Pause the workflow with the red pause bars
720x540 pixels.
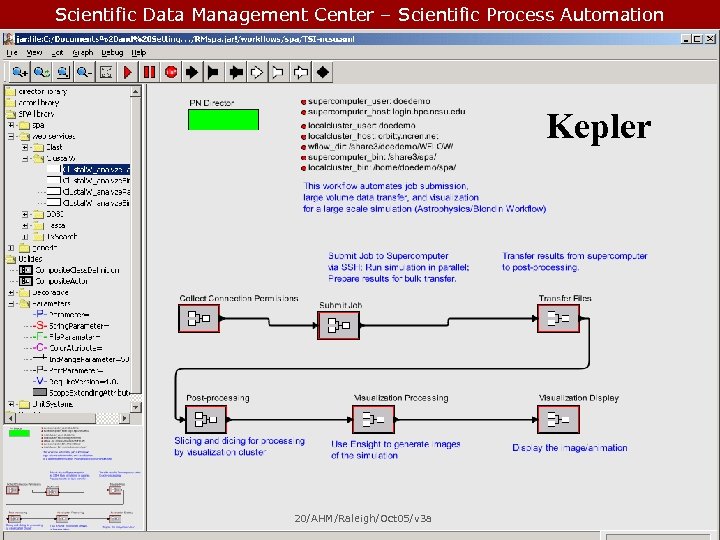click(149, 72)
